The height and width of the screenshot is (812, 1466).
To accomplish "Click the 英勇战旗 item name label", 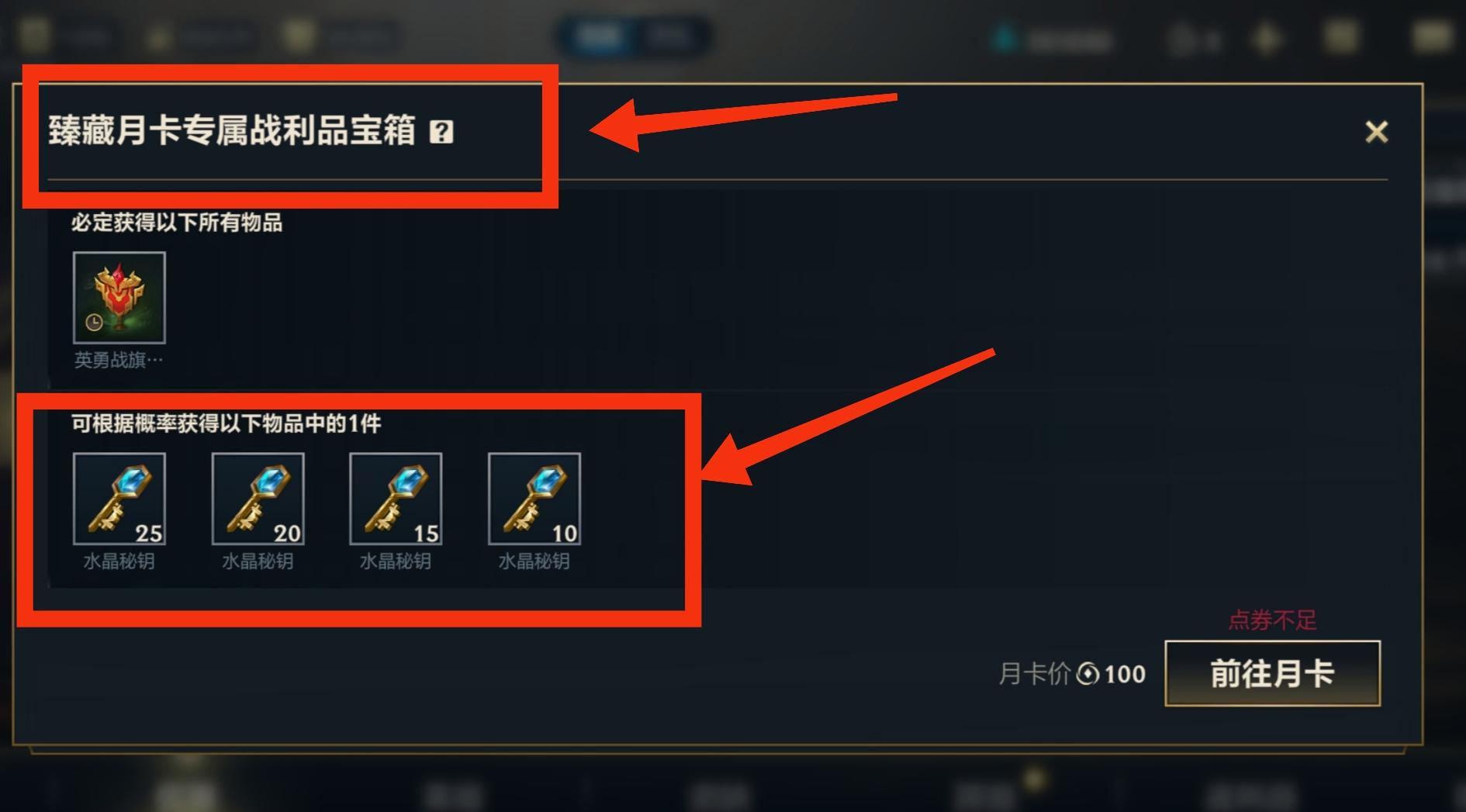I will point(119,360).
